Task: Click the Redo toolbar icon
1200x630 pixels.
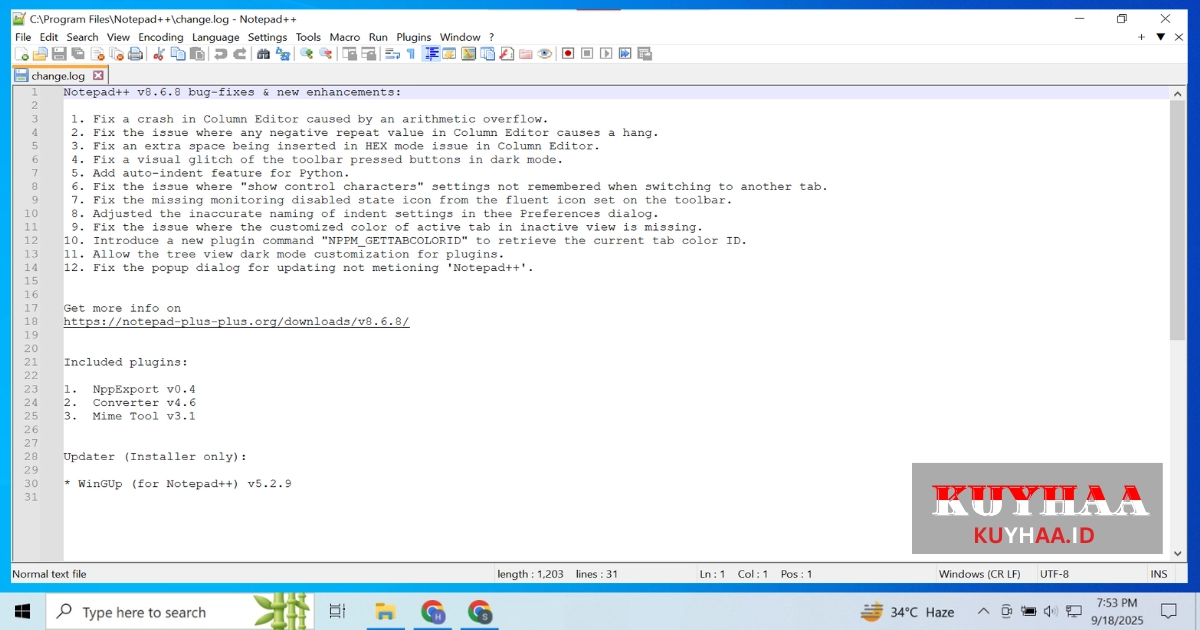Action: 240,54
